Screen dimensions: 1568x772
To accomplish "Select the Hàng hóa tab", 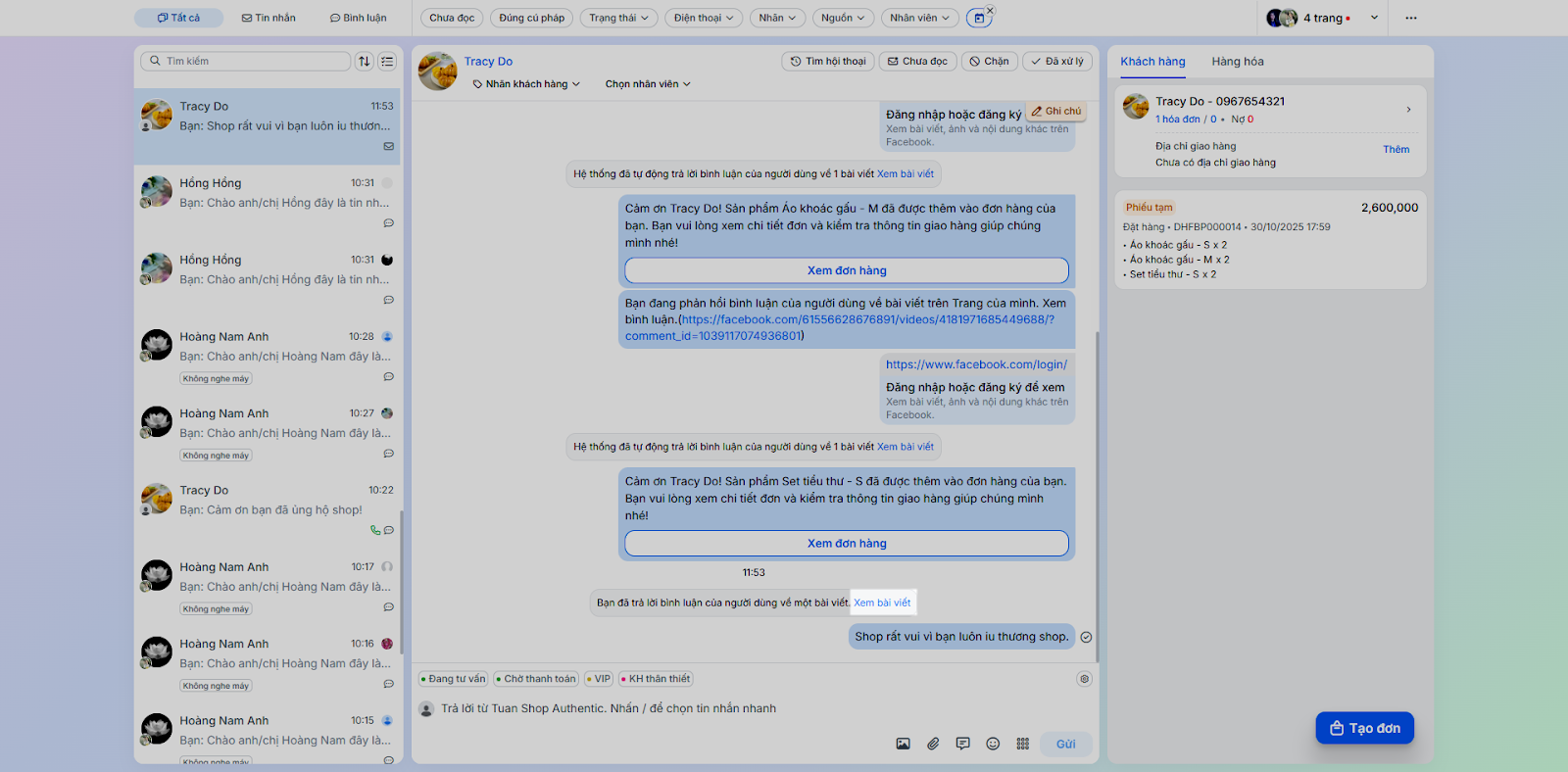I will coord(1238,62).
